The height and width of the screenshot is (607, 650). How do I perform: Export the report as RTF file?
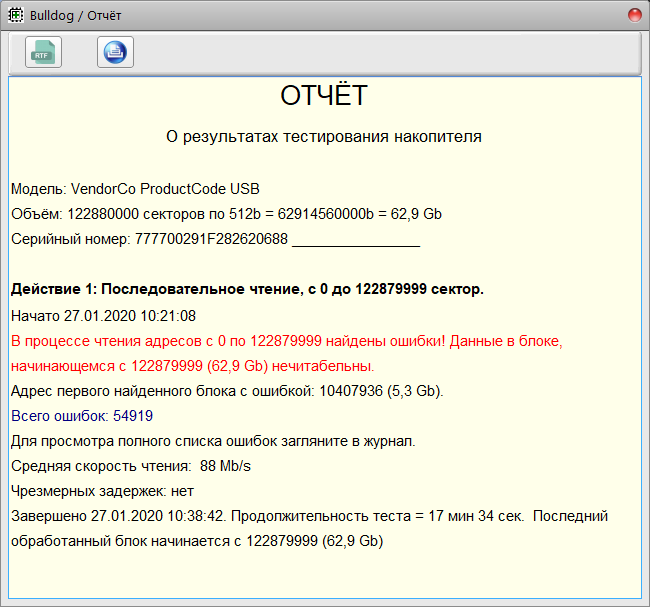pyautogui.click(x=44, y=52)
